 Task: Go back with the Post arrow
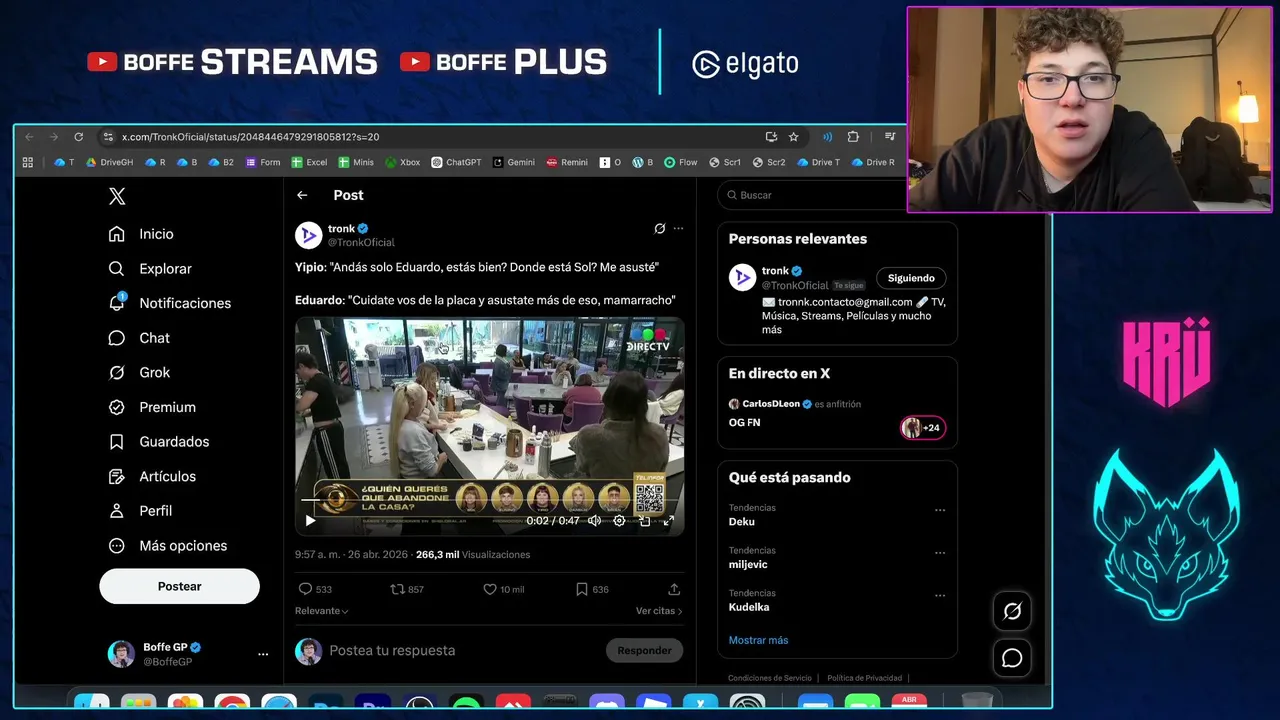pyautogui.click(x=302, y=195)
